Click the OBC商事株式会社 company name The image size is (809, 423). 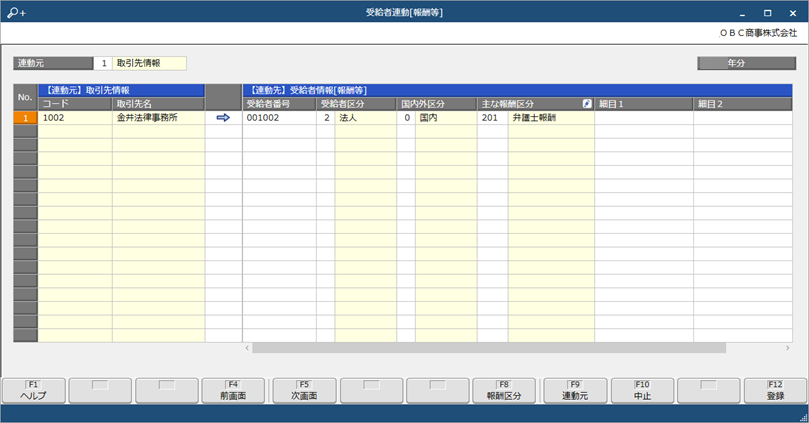click(758, 33)
